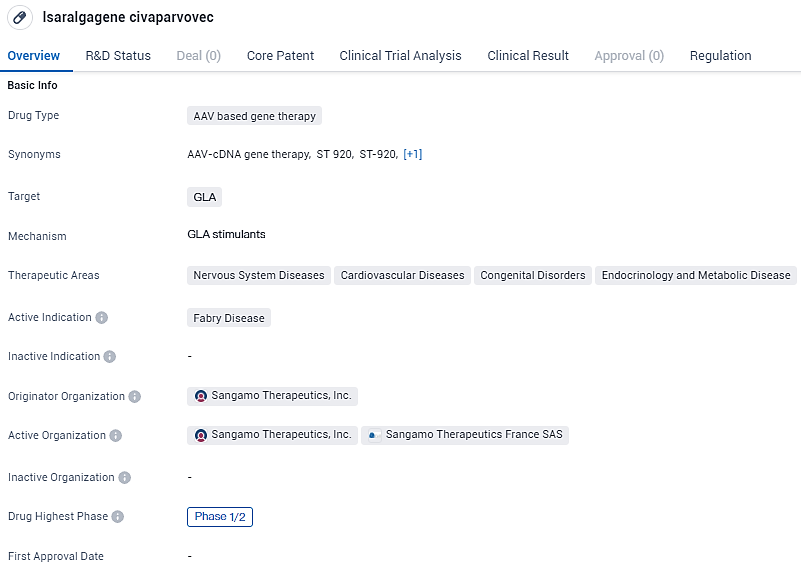801x567 pixels.
Task: Click the pill drug icon beside the title
Action: click(20, 18)
